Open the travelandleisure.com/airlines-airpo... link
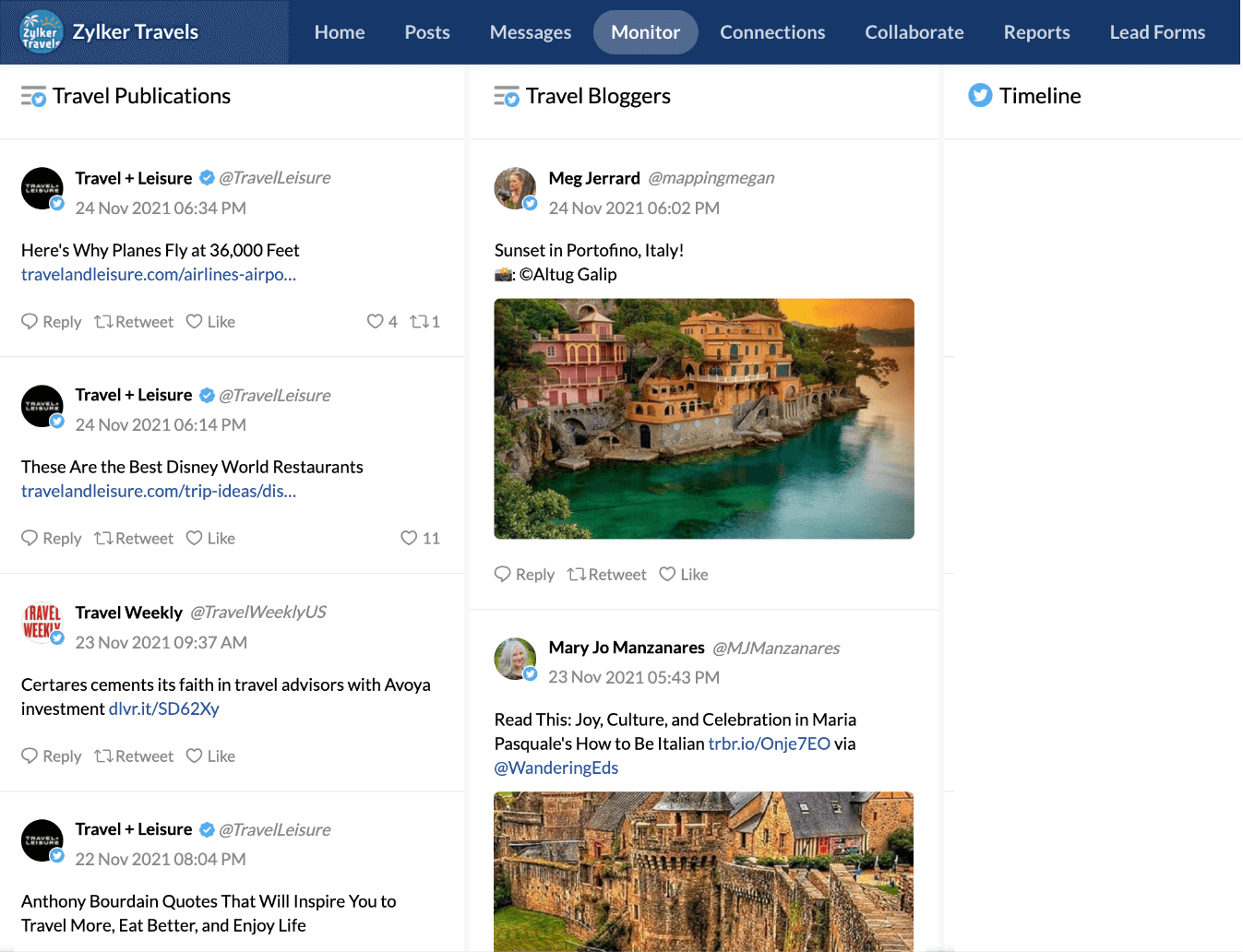The height and width of the screenshot is (952, 1243). [159, 274]
